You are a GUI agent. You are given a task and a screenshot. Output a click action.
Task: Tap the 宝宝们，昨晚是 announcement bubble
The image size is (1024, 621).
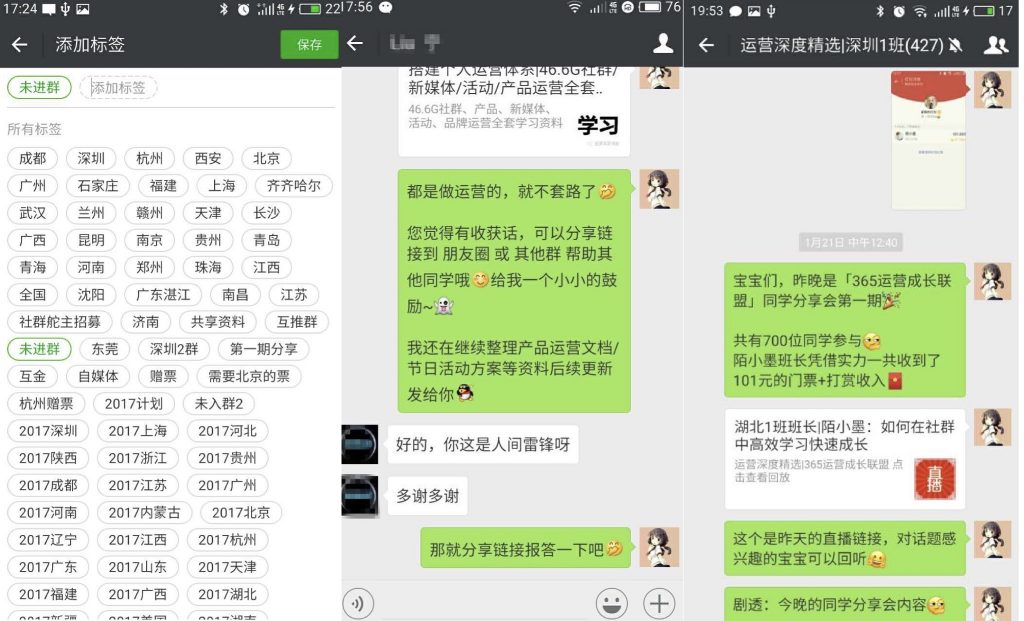(x=845, y=330)
